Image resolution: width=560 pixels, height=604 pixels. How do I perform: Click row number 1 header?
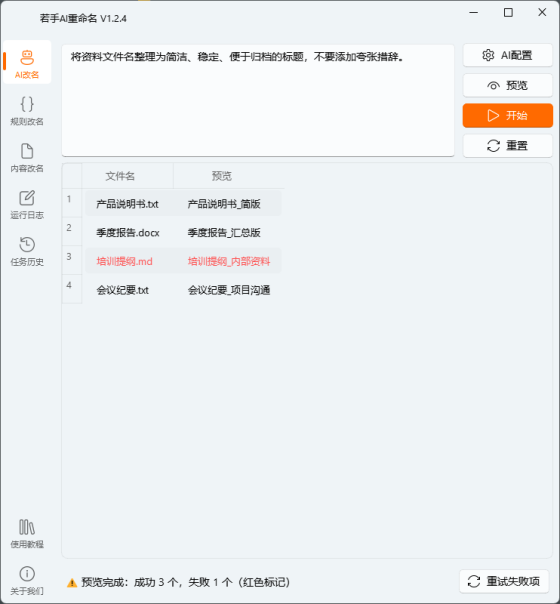pos(72,203)
